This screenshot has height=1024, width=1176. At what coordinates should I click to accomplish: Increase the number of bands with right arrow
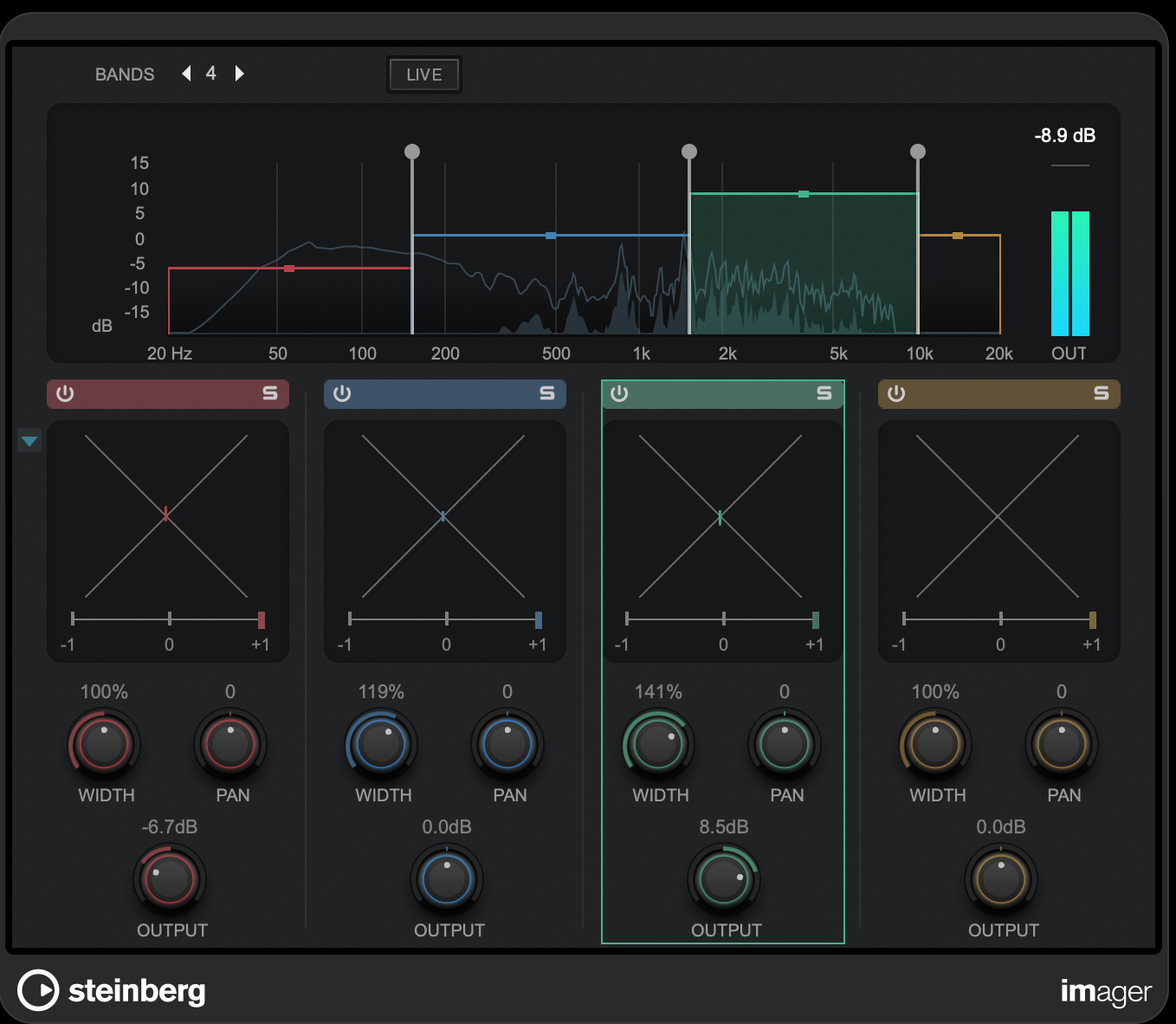click(240, 74)
